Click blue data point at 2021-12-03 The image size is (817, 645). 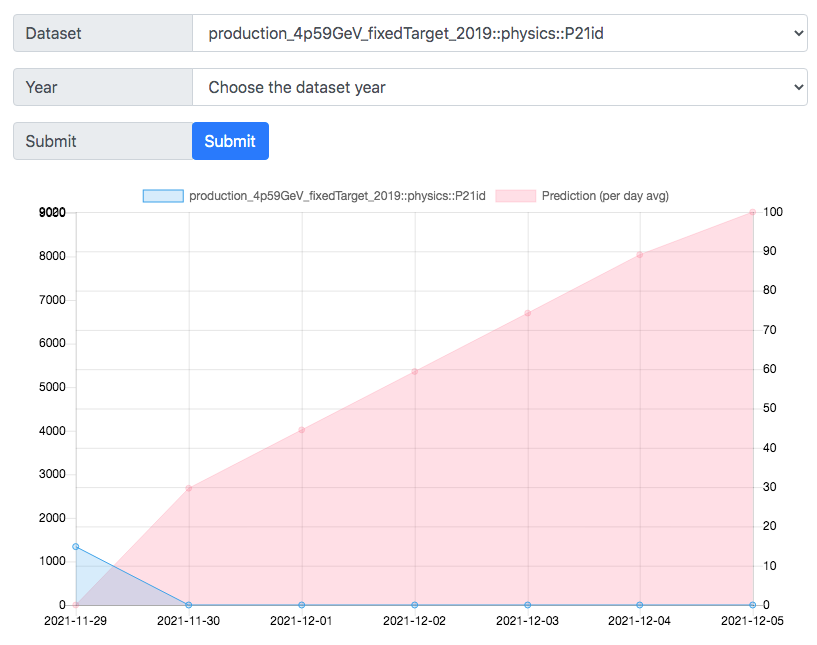[x=527, y=605]
